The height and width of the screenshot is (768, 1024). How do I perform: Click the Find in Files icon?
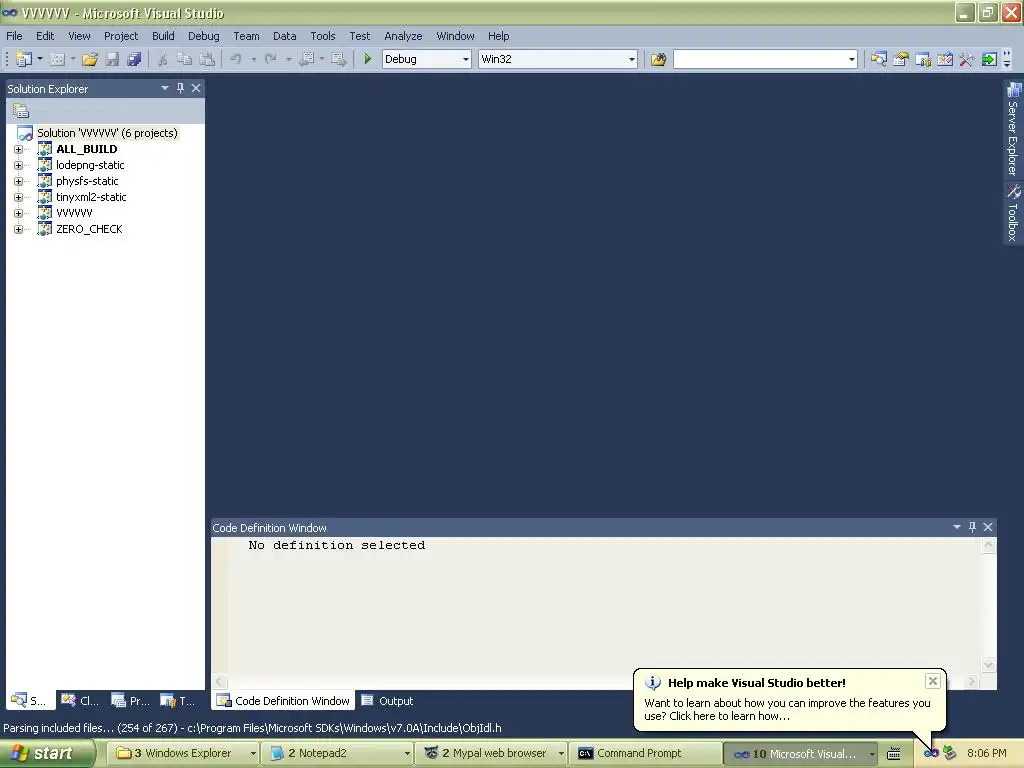coord(658,59)
